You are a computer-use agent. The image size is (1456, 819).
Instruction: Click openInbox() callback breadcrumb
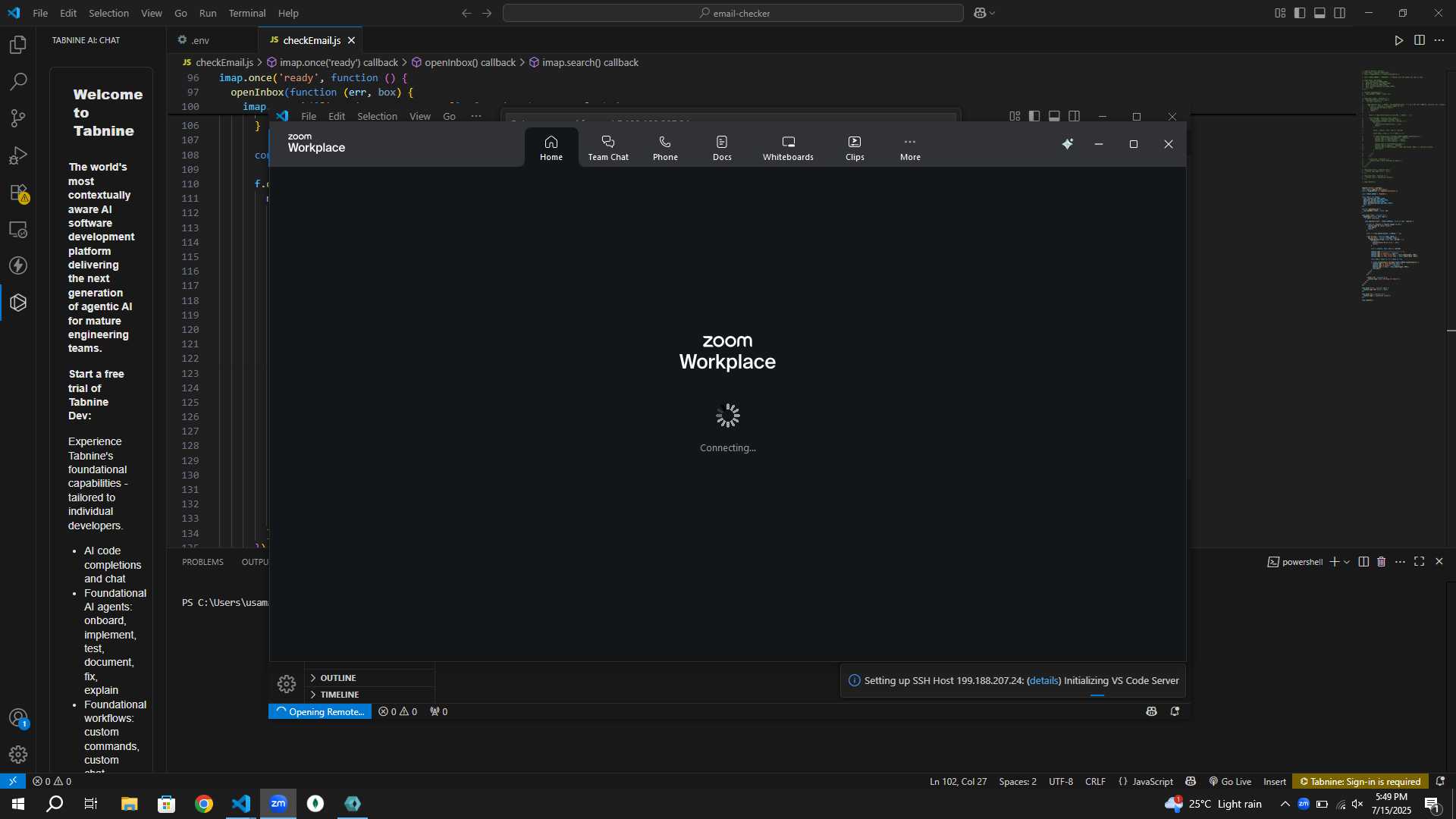pyautogui.click(x=463, y=63)
